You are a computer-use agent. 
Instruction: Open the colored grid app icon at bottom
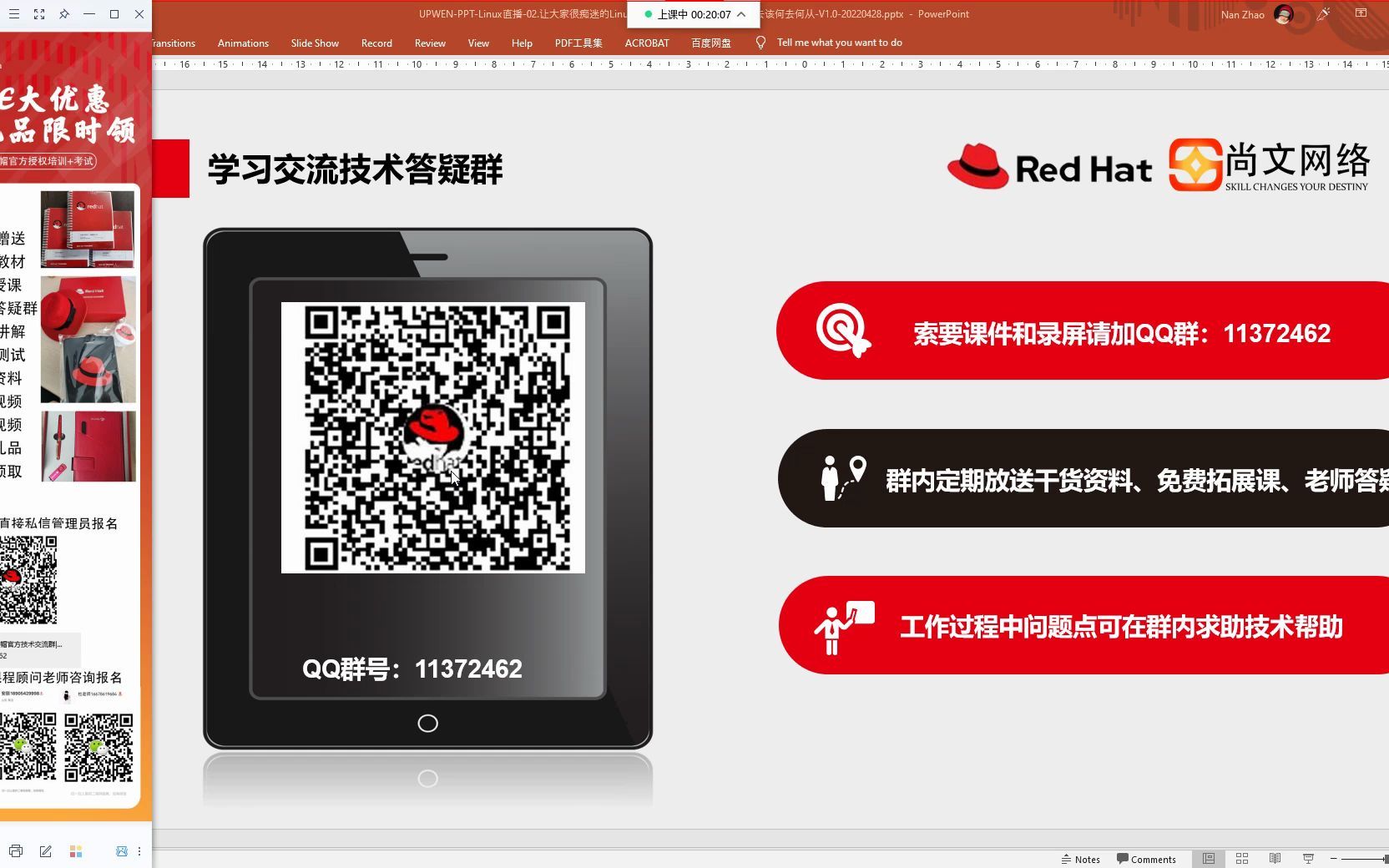(76, 851)
